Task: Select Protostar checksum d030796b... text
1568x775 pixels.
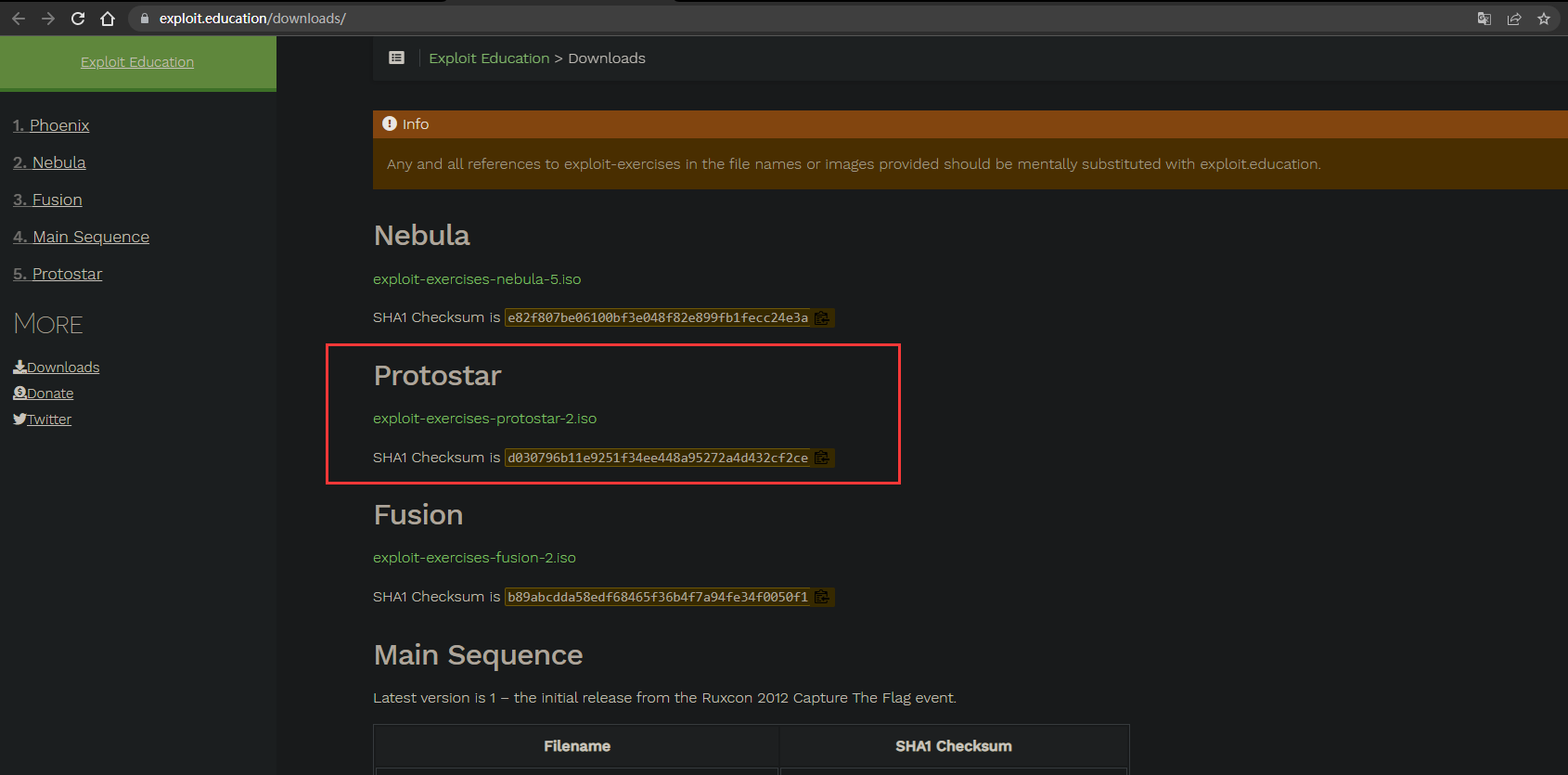Action: coord(658,458)
